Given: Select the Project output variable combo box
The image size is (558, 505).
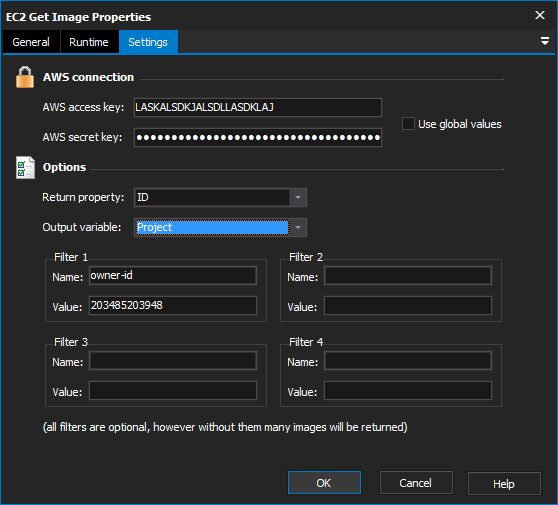Looking at the screenshot, I should tap(212, 227).
